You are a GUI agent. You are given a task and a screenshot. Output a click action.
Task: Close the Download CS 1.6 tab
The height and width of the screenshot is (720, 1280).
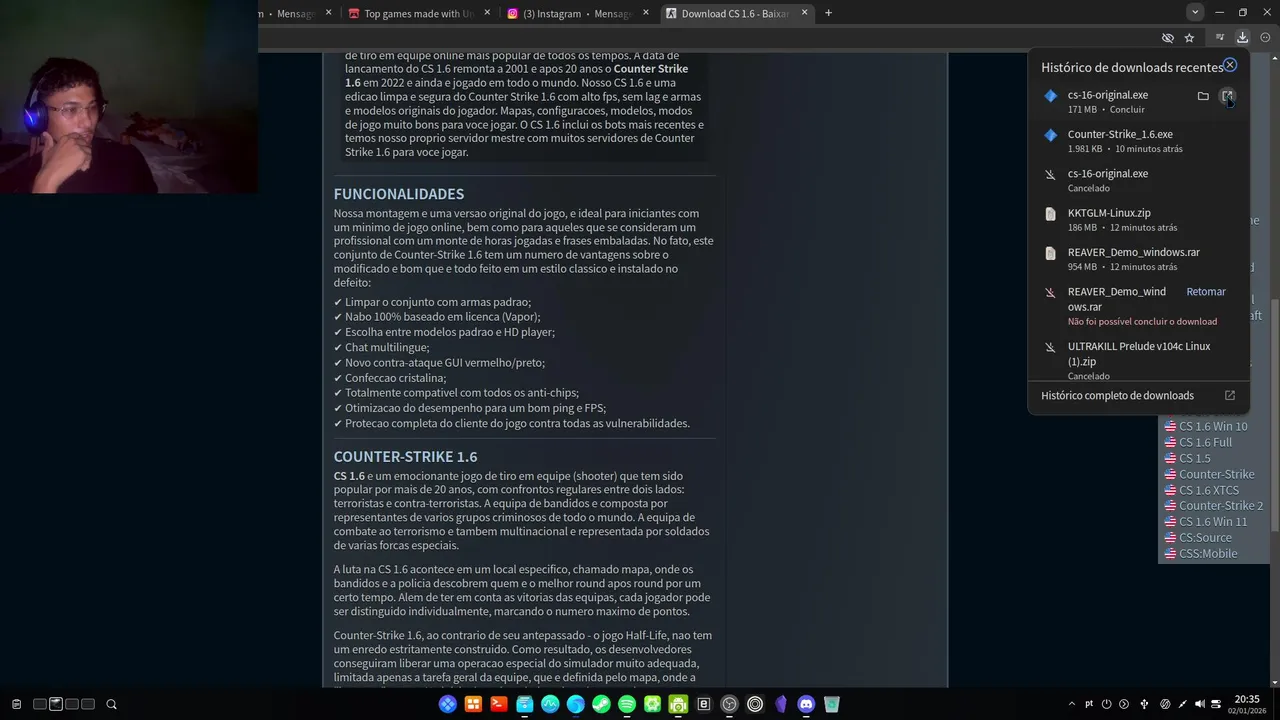[804, 13]
